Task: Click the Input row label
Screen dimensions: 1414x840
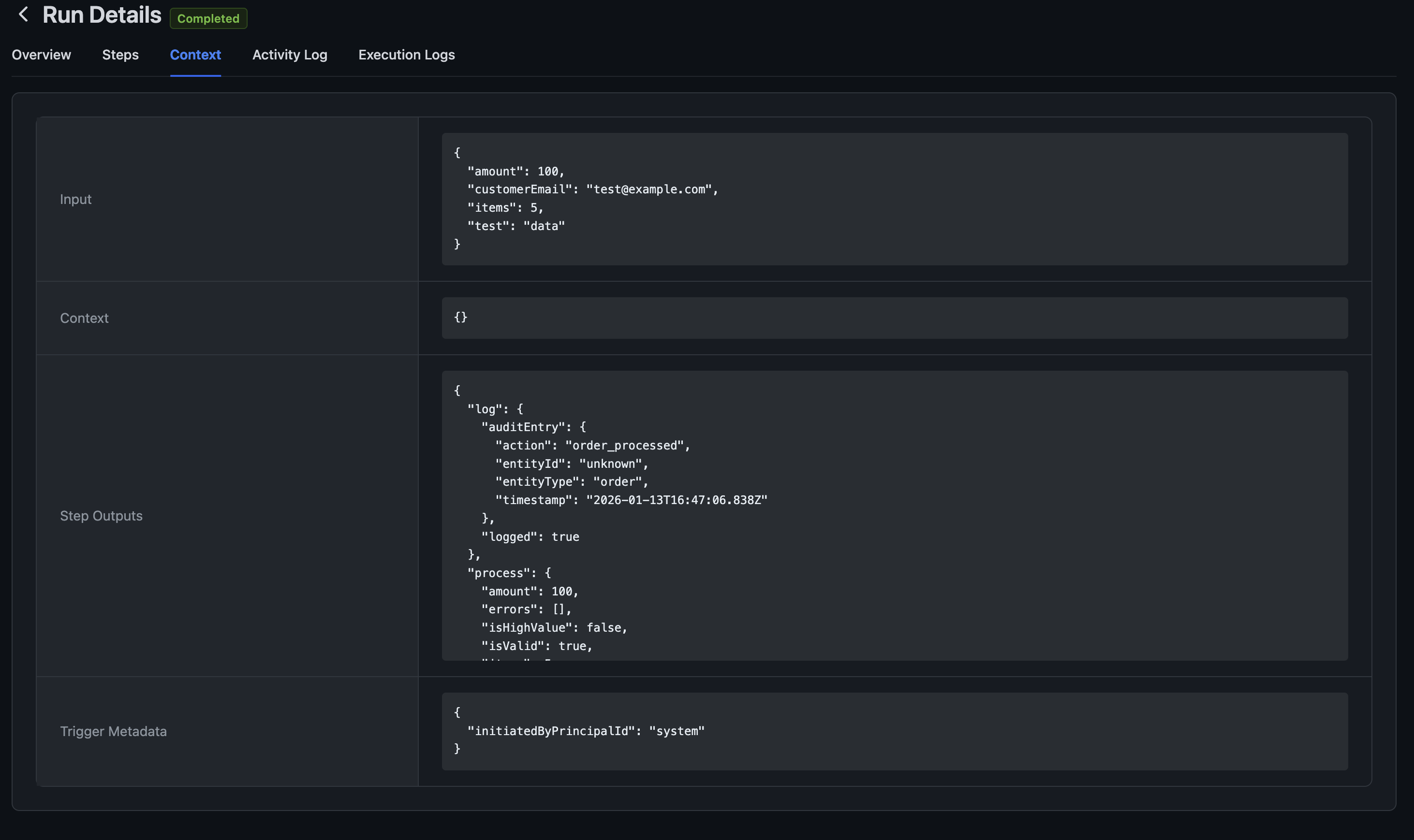Action: pos(75,199)
